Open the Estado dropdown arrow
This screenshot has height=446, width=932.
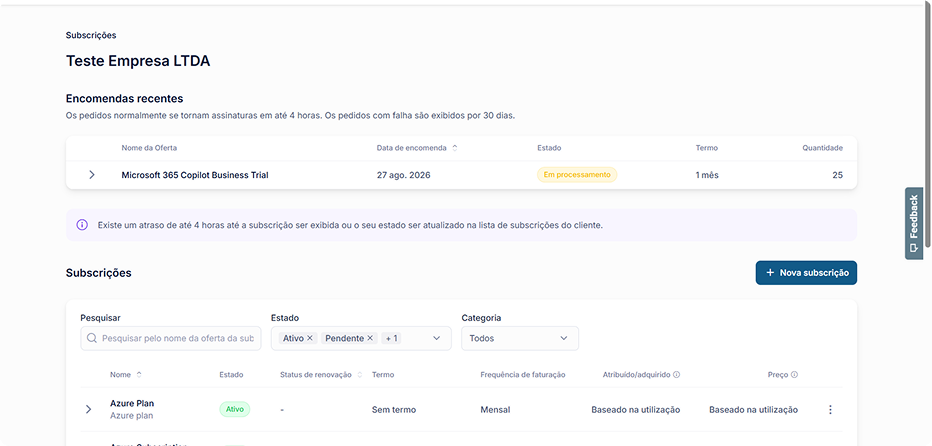436,338
